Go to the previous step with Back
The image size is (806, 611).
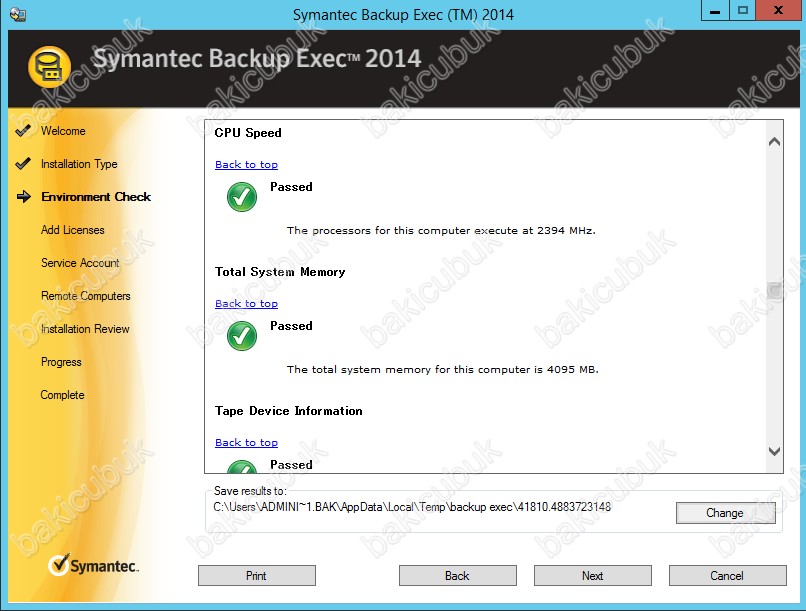pyautogui.click(x=457, y=576)
